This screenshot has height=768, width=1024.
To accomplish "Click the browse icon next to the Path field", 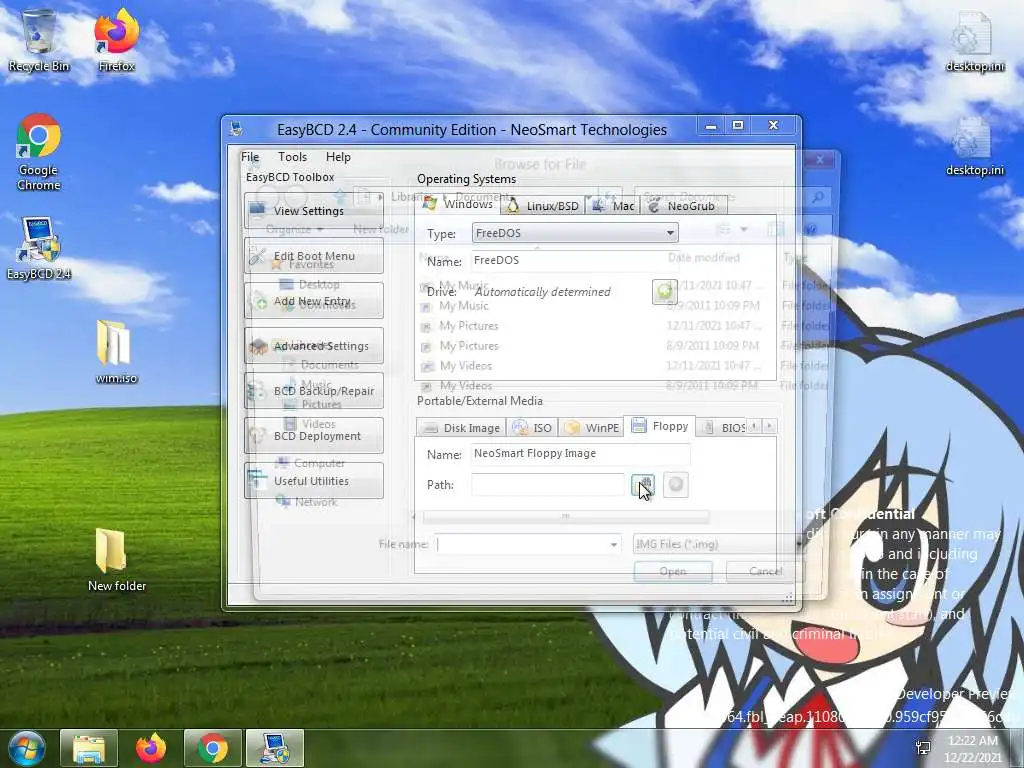I will pos(643,485).
